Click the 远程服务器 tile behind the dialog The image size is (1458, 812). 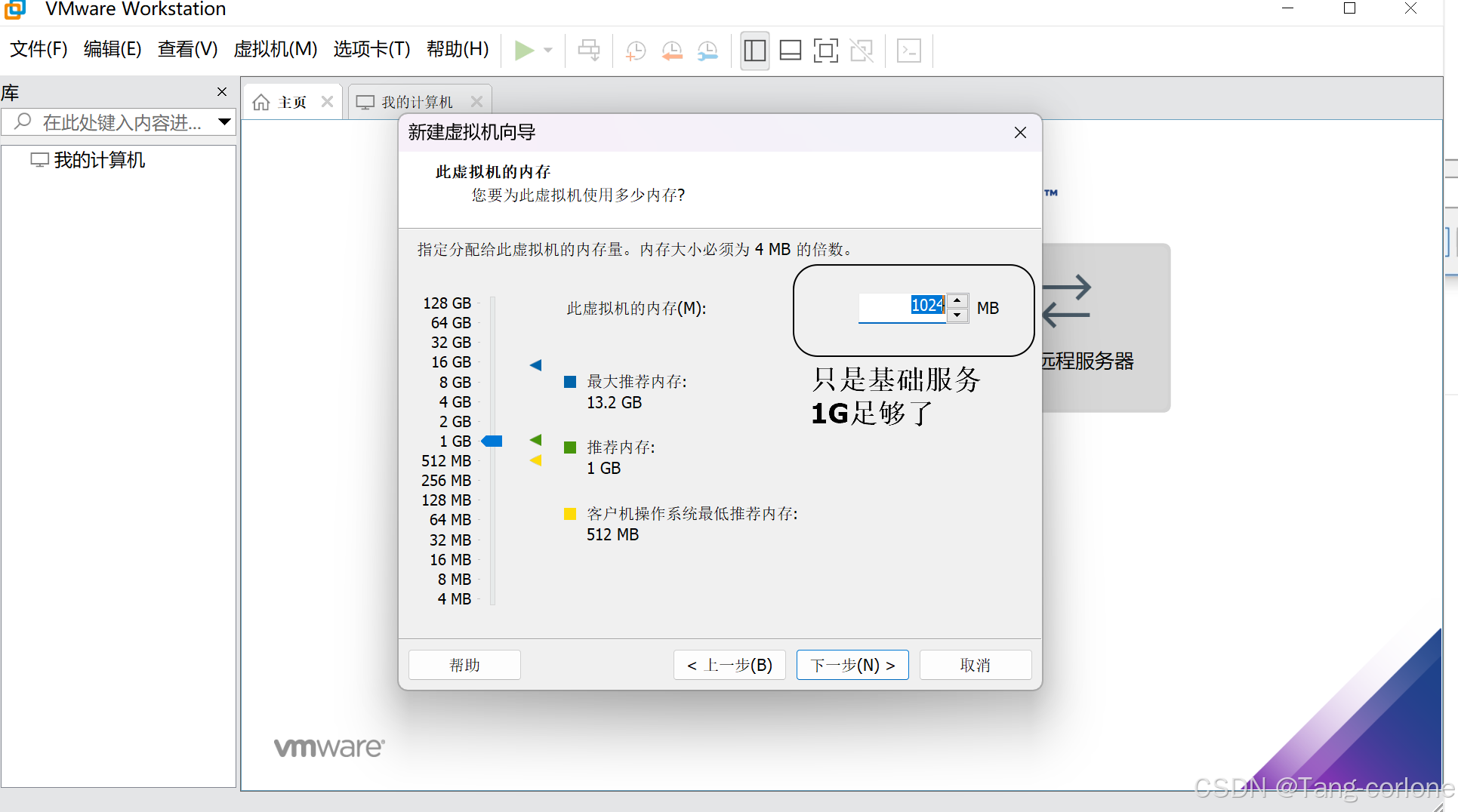tap(1106, 328)
